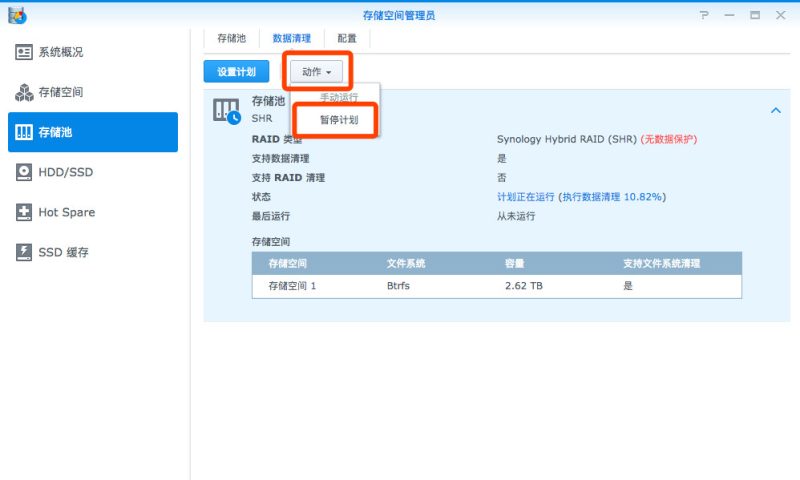Click the 存储空间 column header

click(288, 264)
